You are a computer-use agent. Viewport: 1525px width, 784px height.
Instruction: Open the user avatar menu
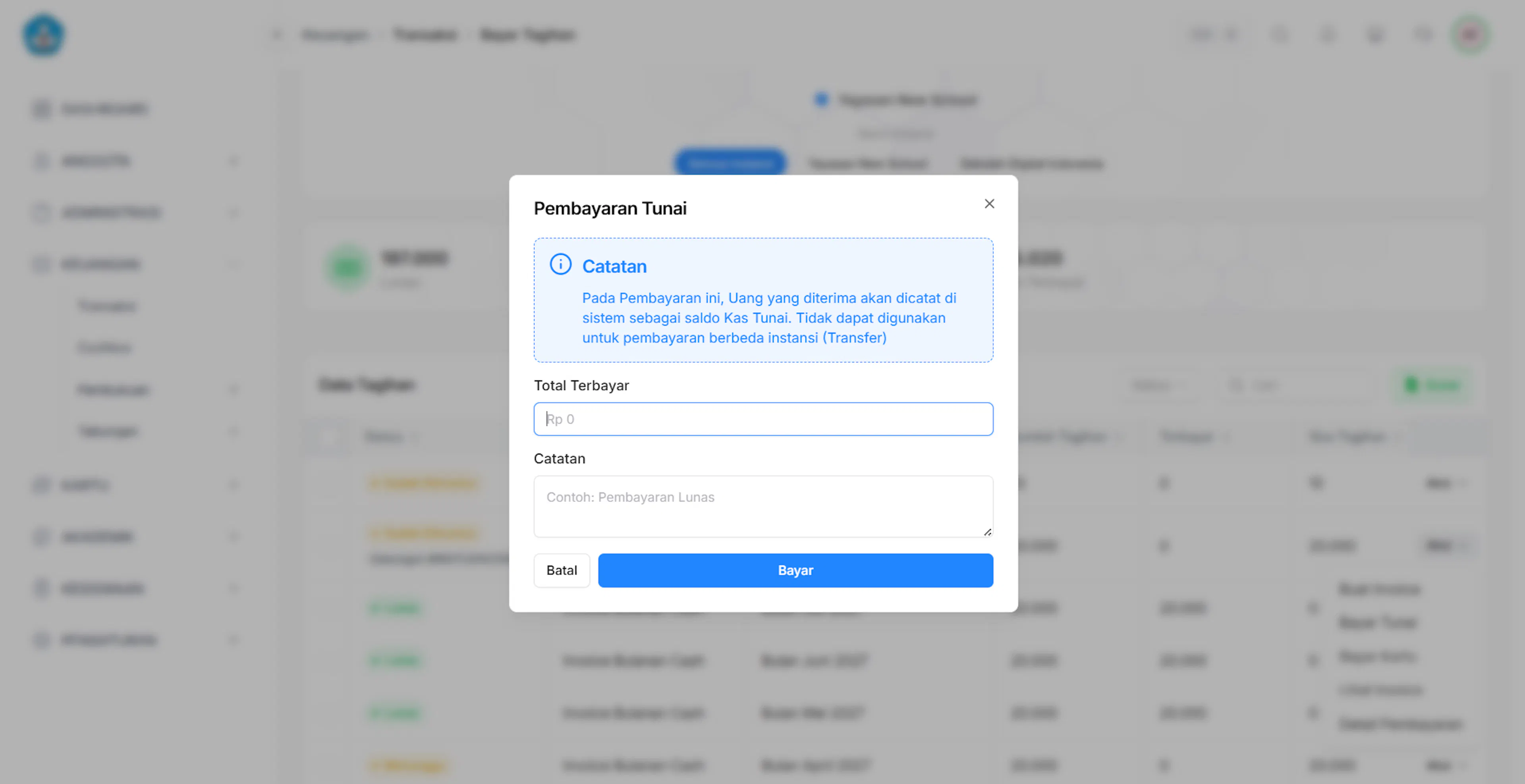point(1471,35)
